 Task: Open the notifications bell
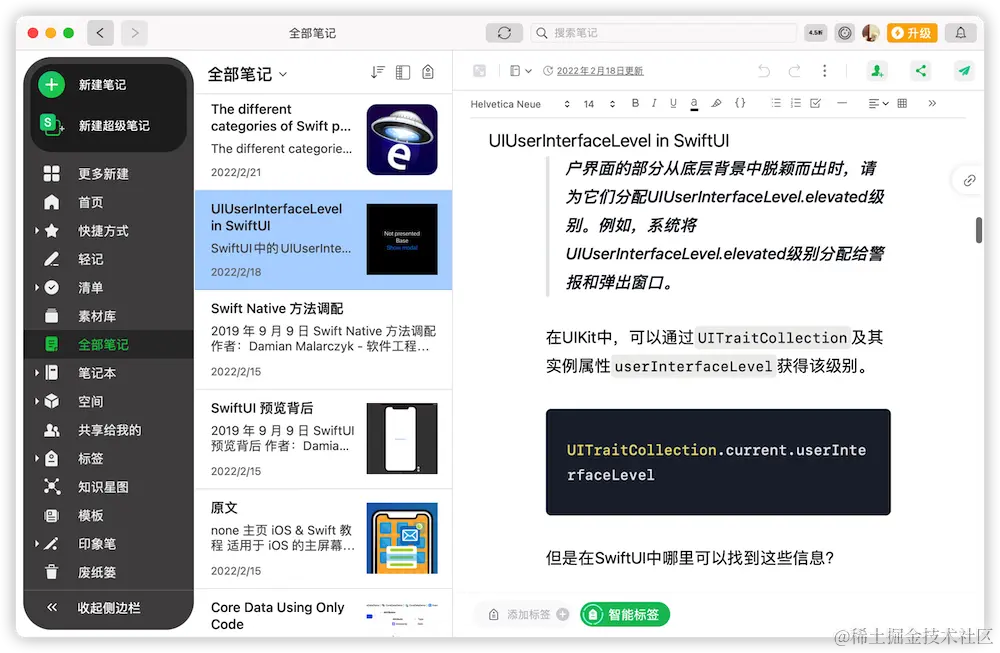960,33
